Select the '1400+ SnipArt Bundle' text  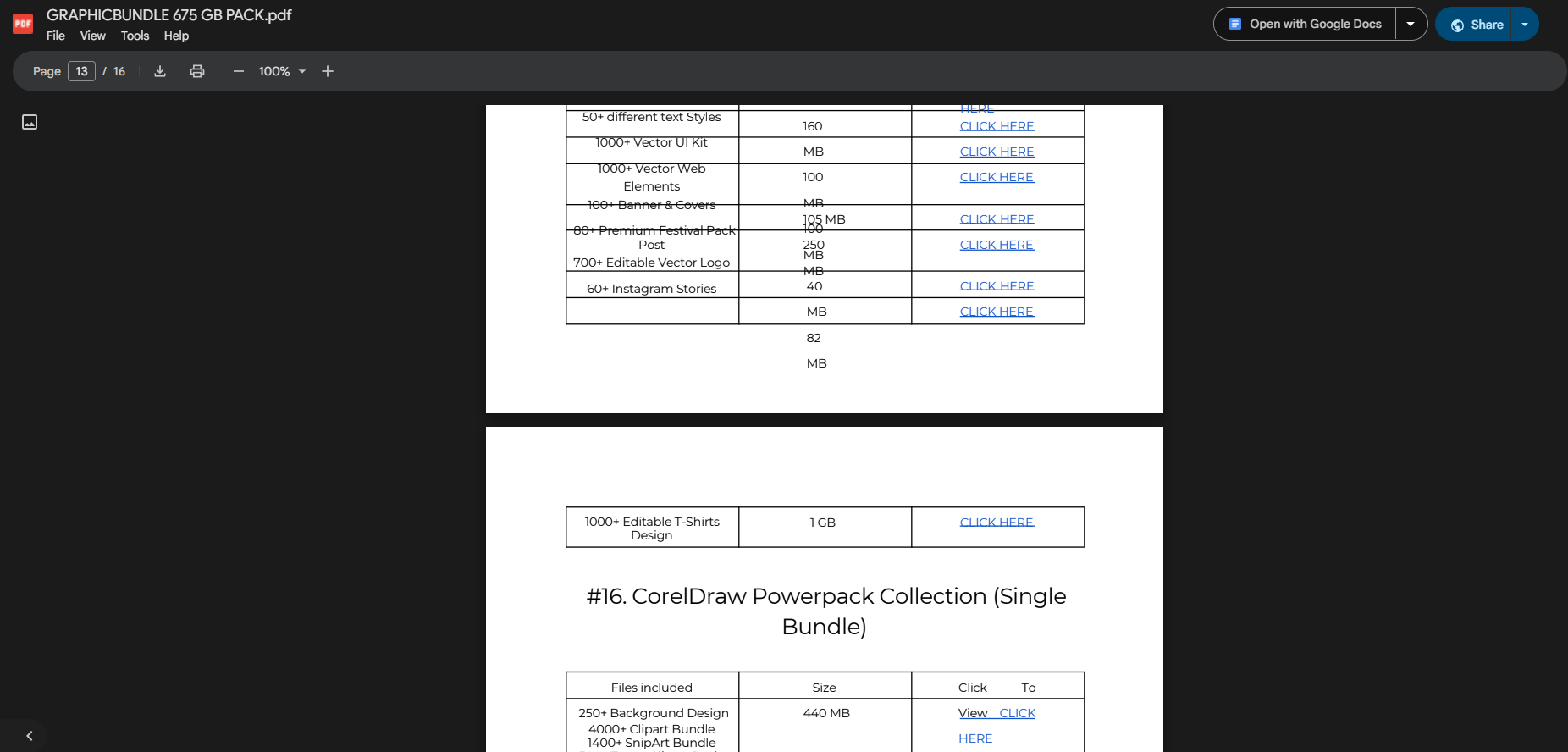[652, 743]
